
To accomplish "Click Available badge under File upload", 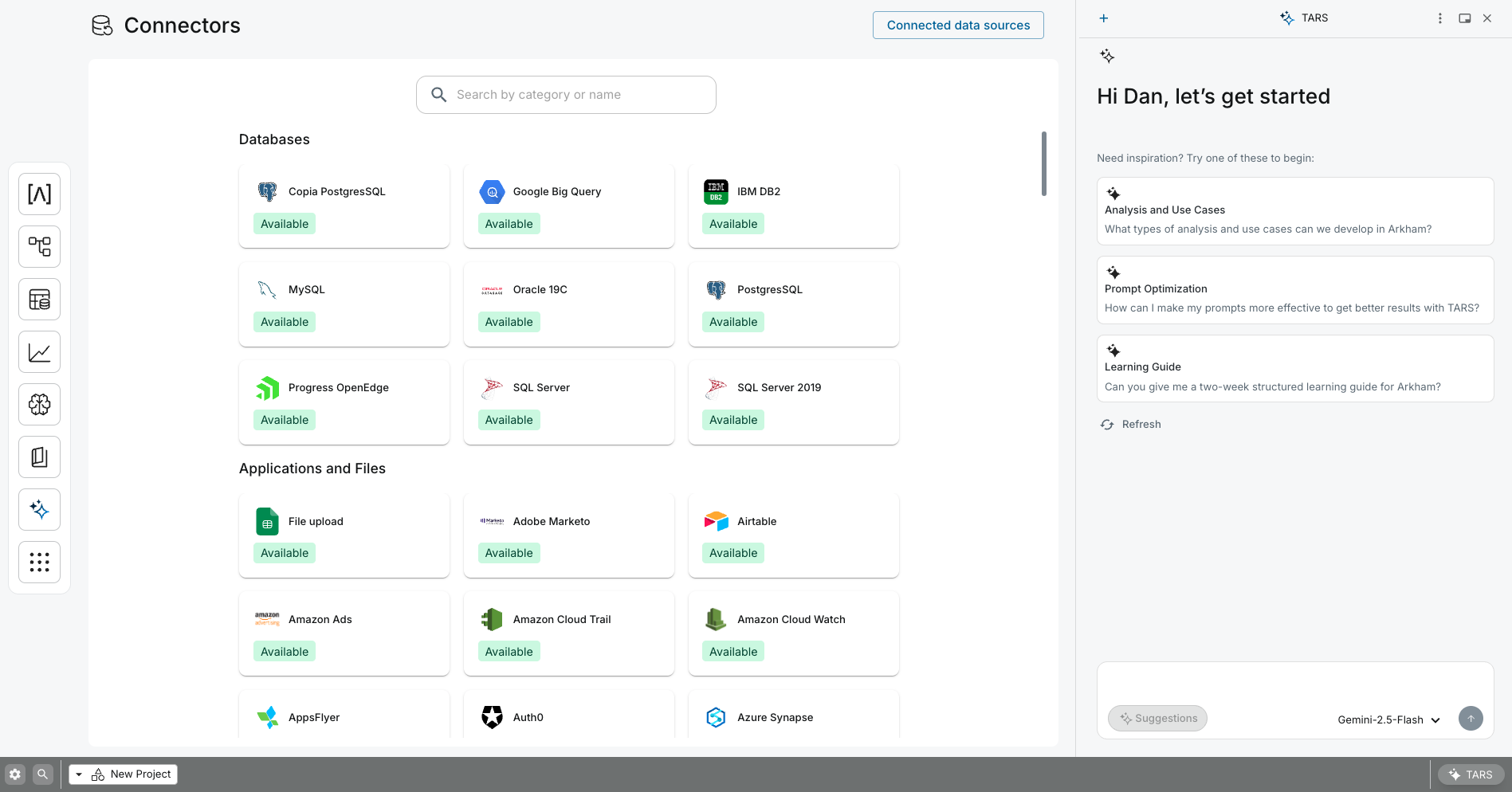I will coord(285,553).
